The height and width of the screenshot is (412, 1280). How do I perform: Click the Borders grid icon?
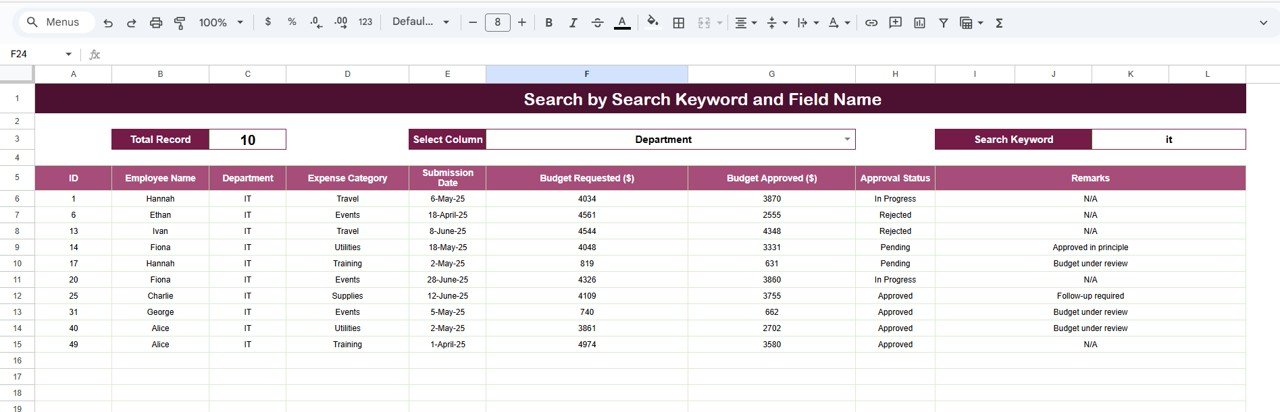(678, 22)
